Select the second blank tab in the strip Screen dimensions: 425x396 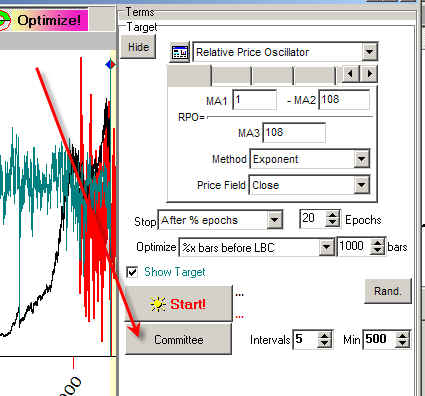(231, 75)
